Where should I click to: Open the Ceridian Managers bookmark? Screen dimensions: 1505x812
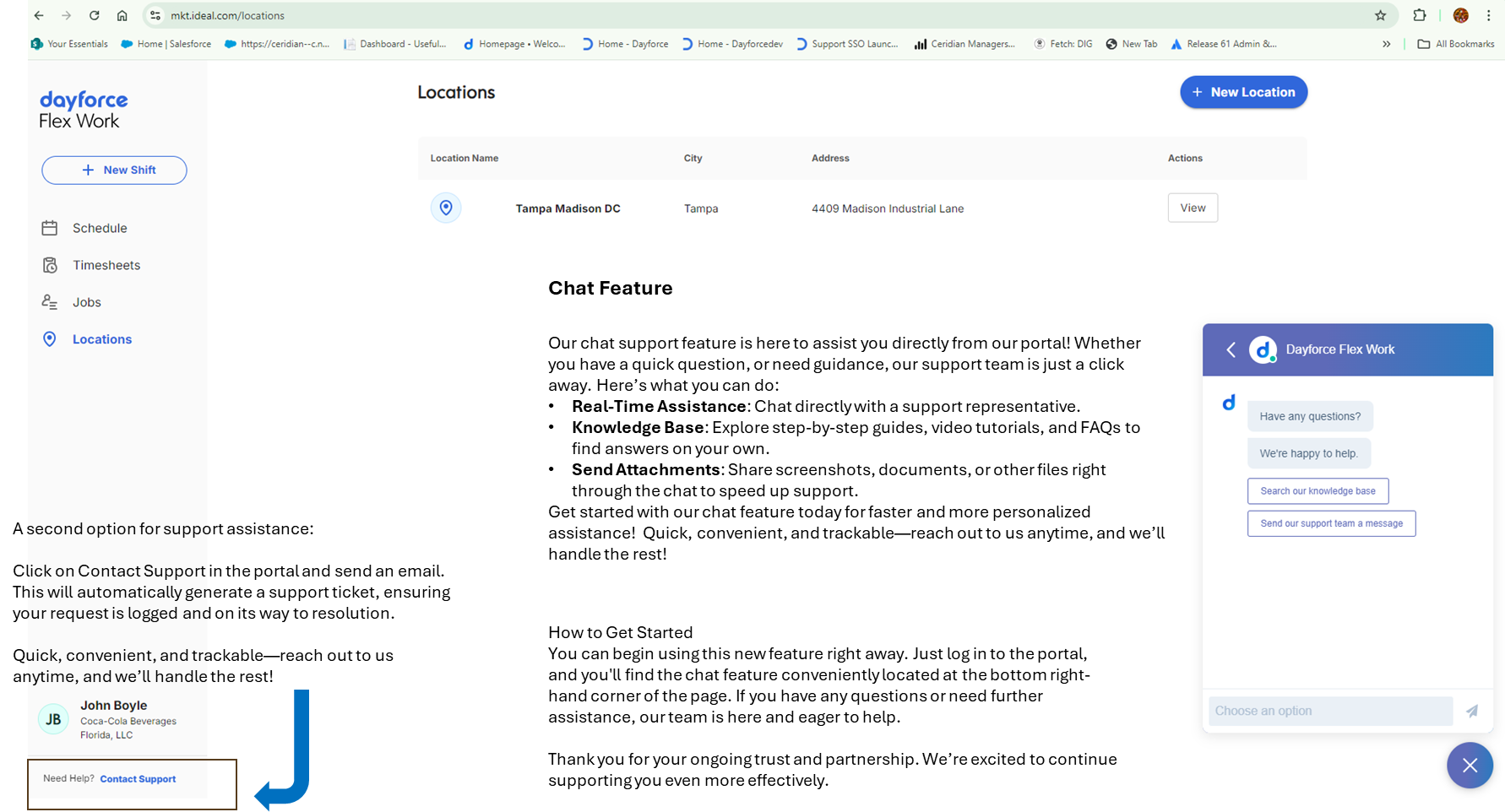[964, 44]
